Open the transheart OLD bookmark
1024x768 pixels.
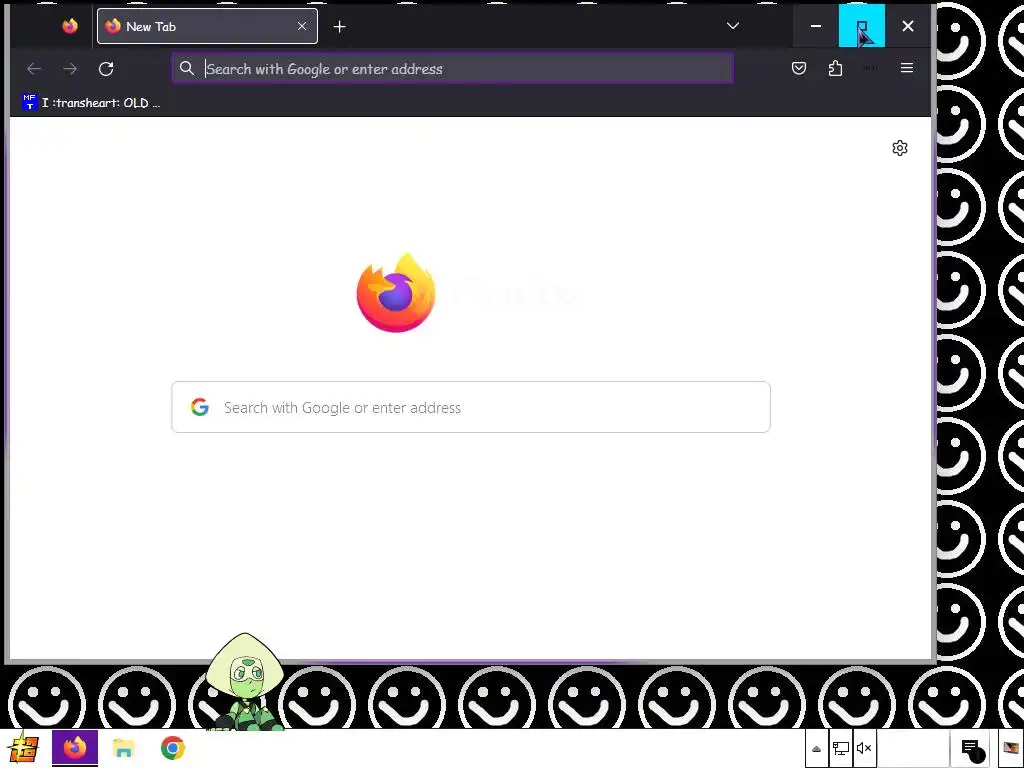point(91,103)
